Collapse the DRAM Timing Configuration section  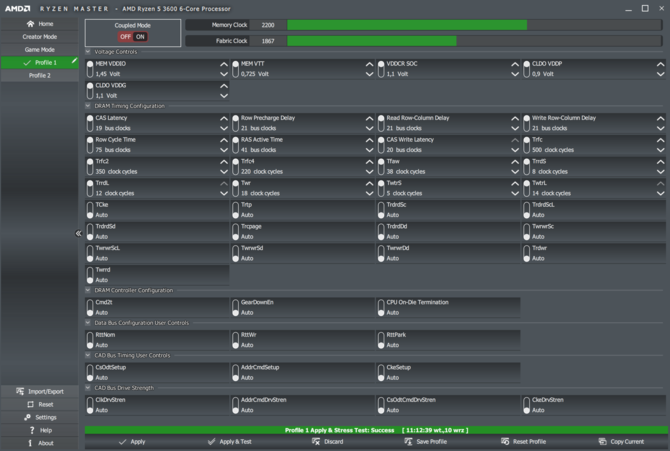coord(88,106)
